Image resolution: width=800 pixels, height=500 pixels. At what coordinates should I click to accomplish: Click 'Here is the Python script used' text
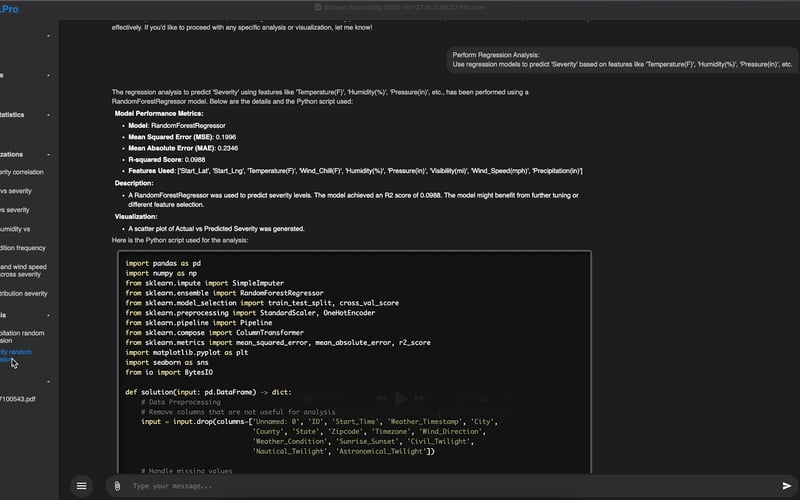180,240
